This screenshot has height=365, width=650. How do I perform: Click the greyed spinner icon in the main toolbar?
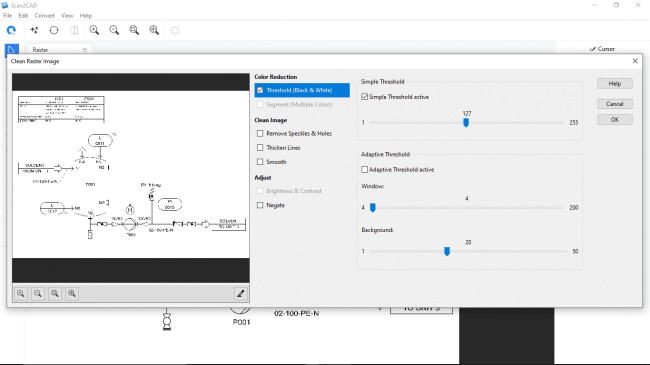coord(175,30)
